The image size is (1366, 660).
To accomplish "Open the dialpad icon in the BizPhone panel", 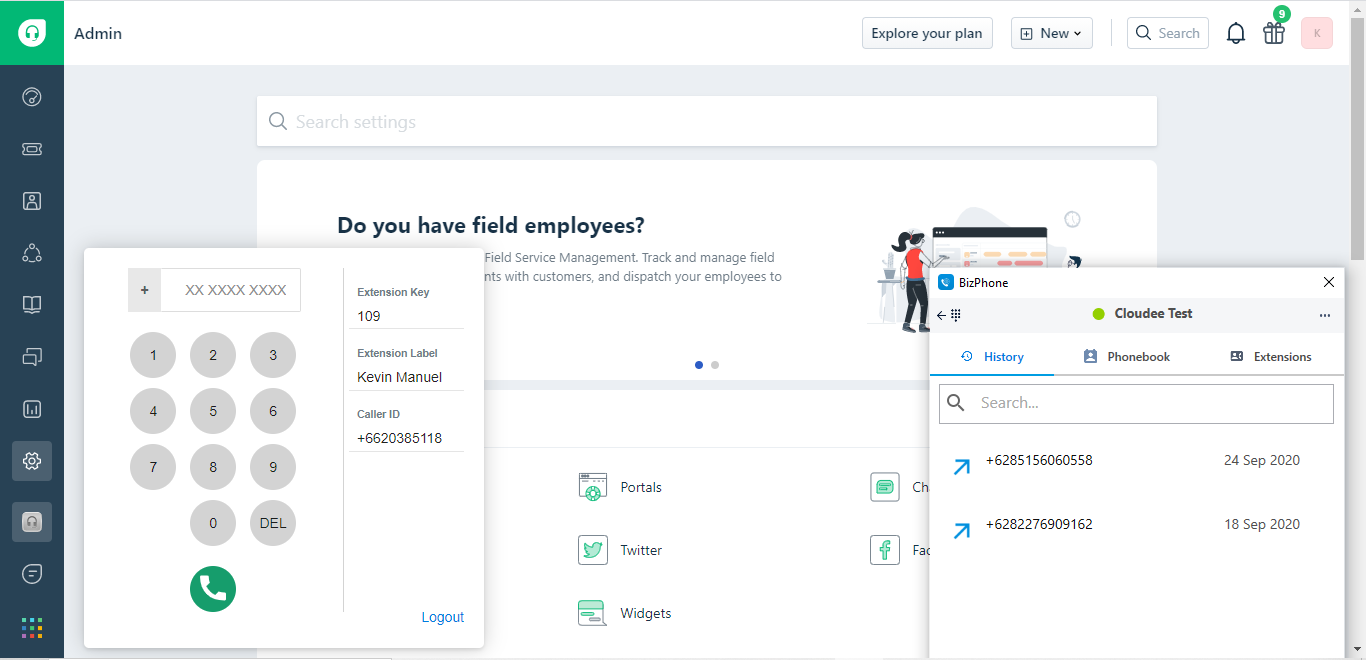I will click(x=957, y=314).
